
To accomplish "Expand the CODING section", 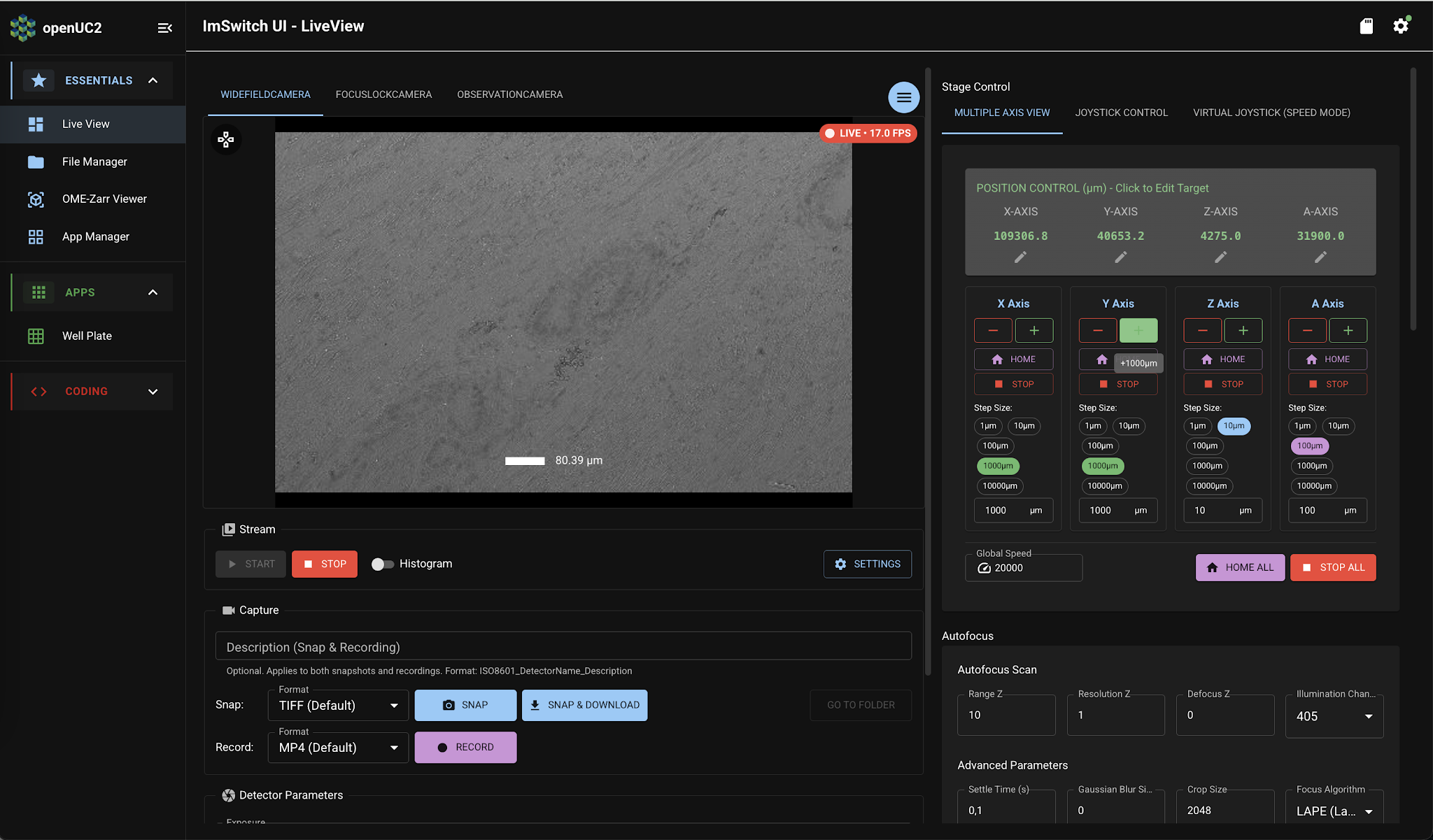I will 87,391.
